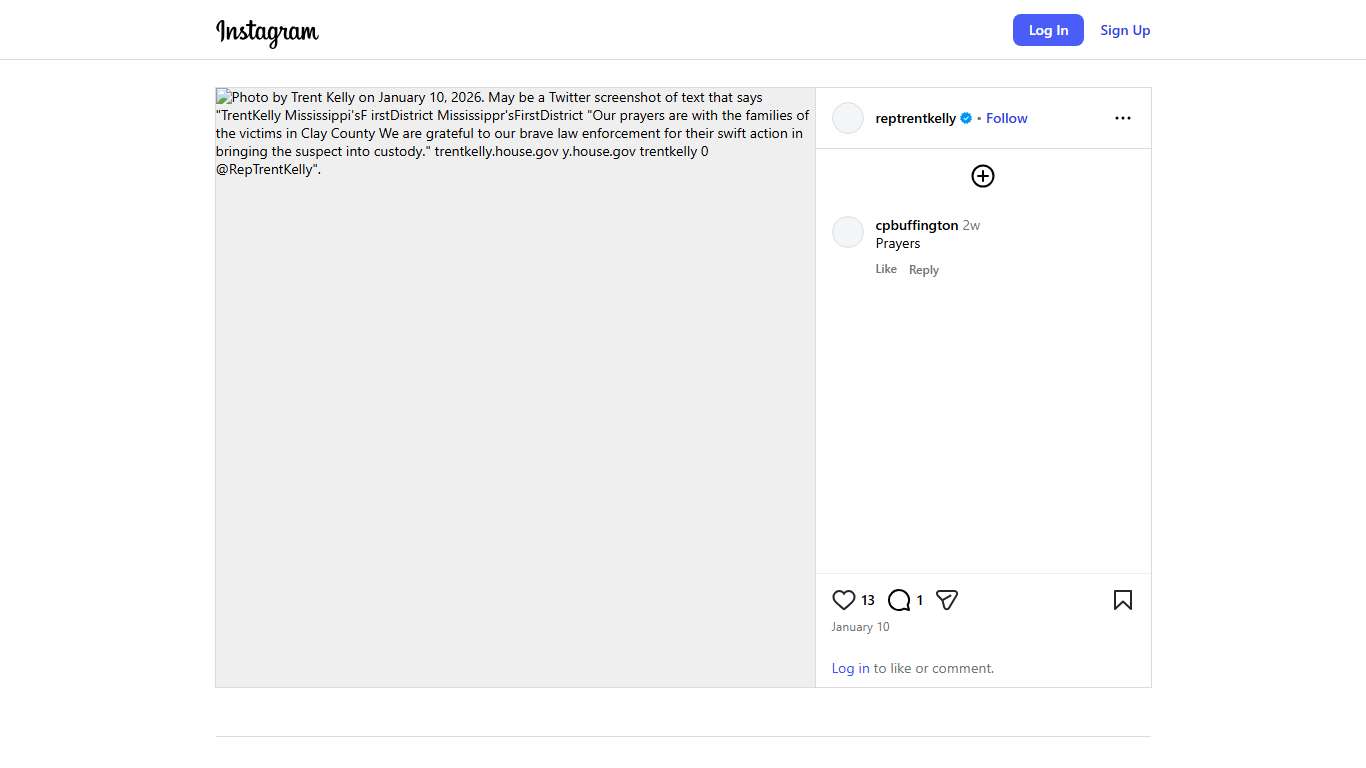Reply to cpbuffington's comment

click(923, 270)
